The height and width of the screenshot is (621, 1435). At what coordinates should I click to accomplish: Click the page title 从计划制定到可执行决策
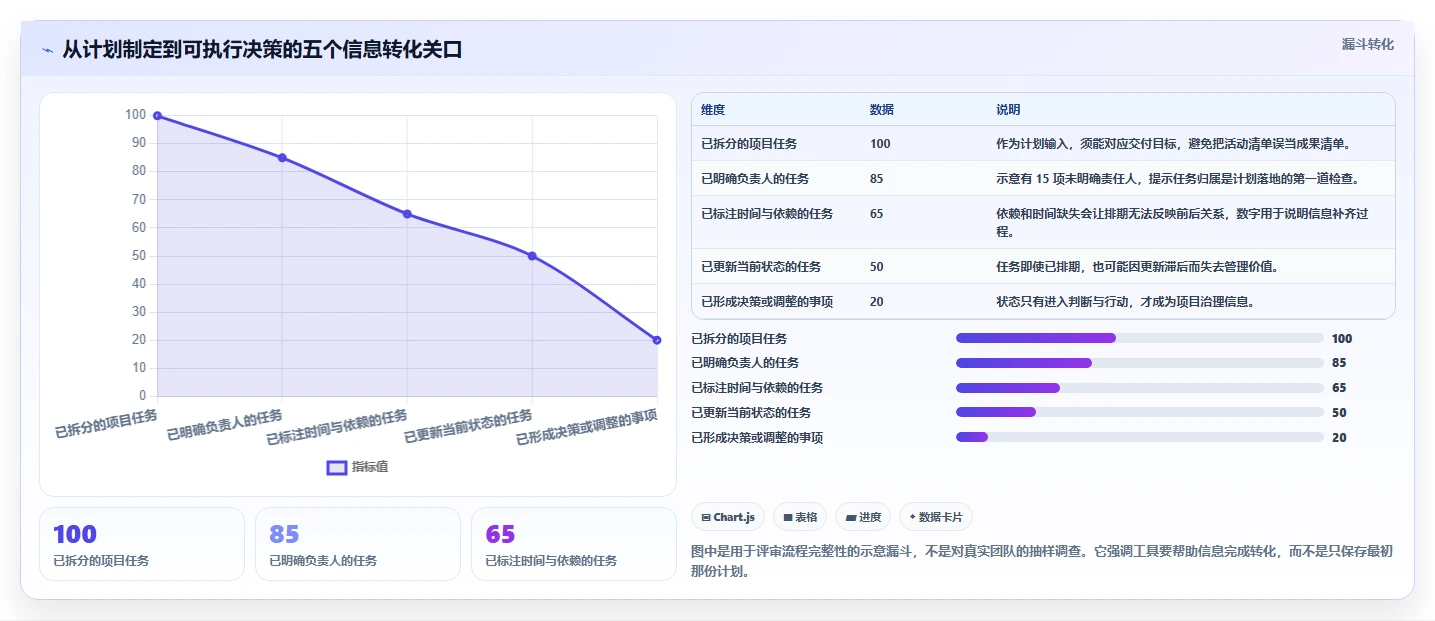click(x=262, y=50)
